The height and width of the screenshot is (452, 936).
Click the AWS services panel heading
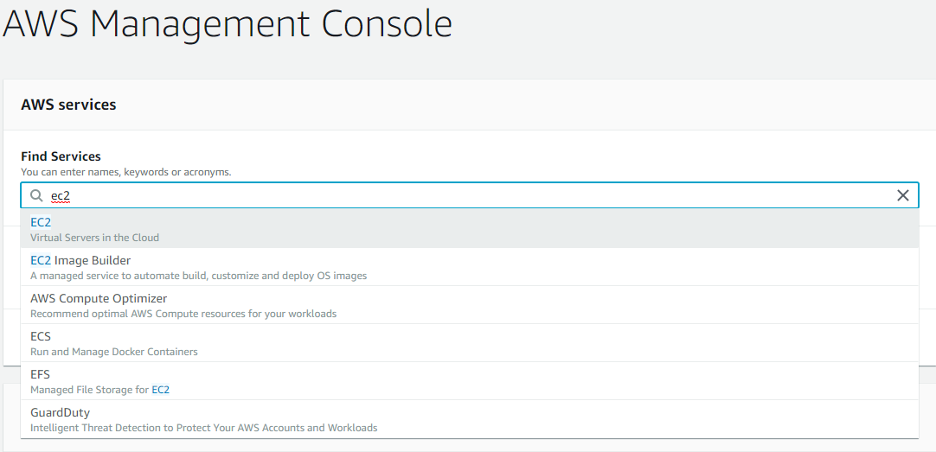click(x=69, y=105)
